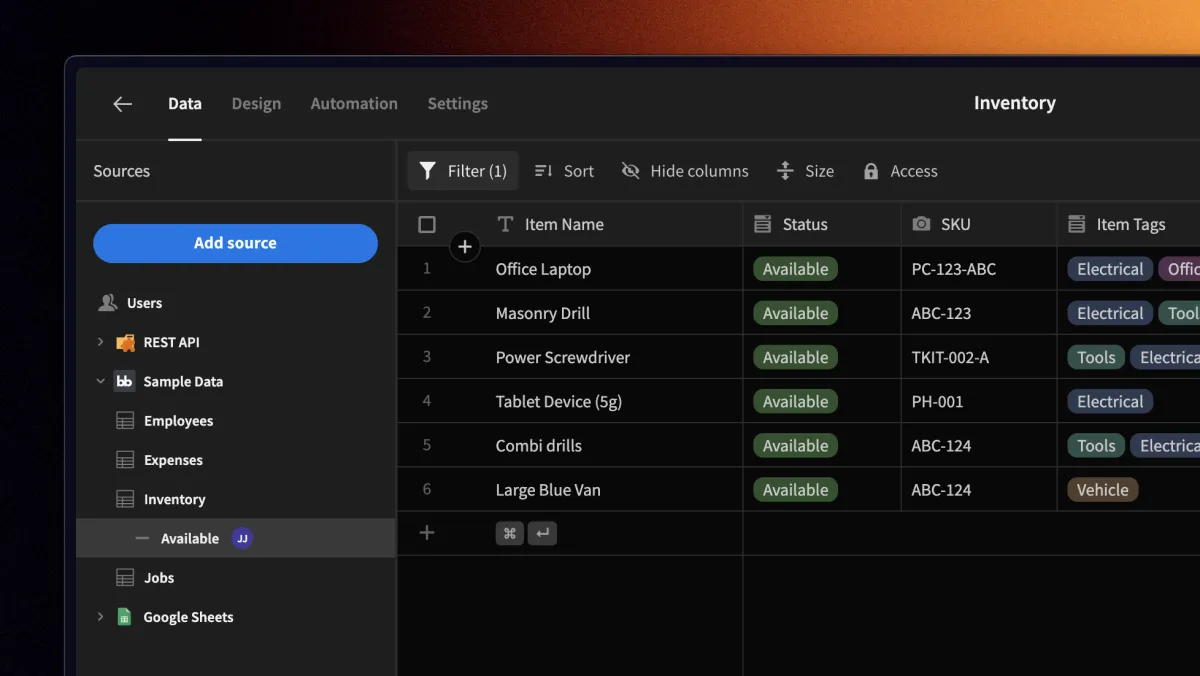Screen dimensions: 1200x676
Task: Go to the Settings tab
Action: 458,103
